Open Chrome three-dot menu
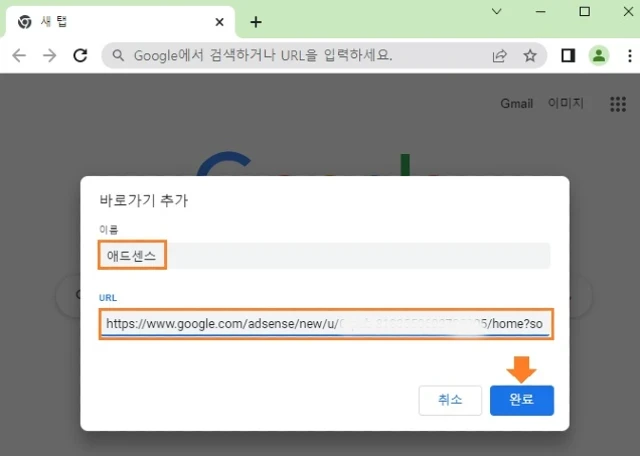 click(630, 56)
